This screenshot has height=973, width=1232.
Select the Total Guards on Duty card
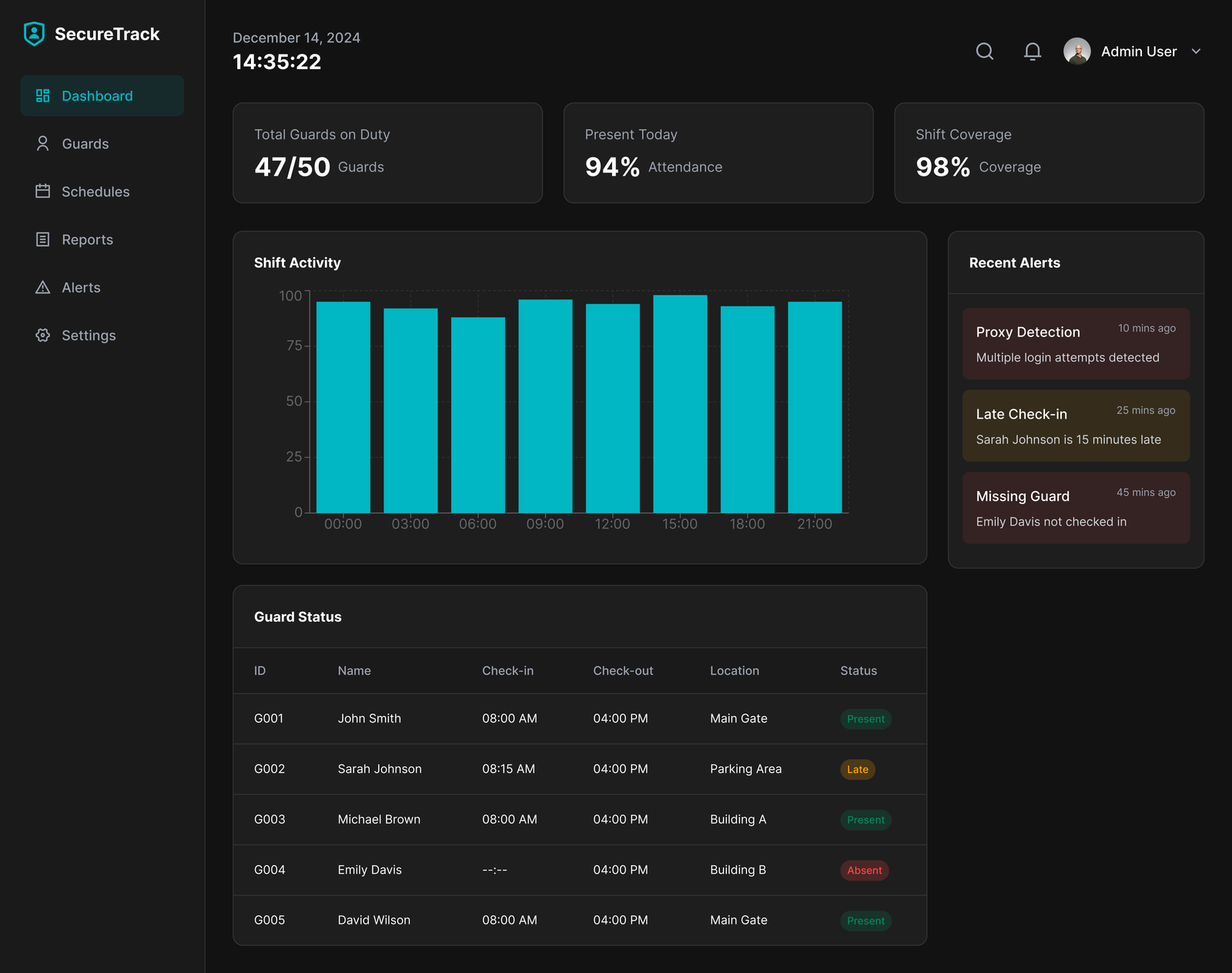(387, 153)
